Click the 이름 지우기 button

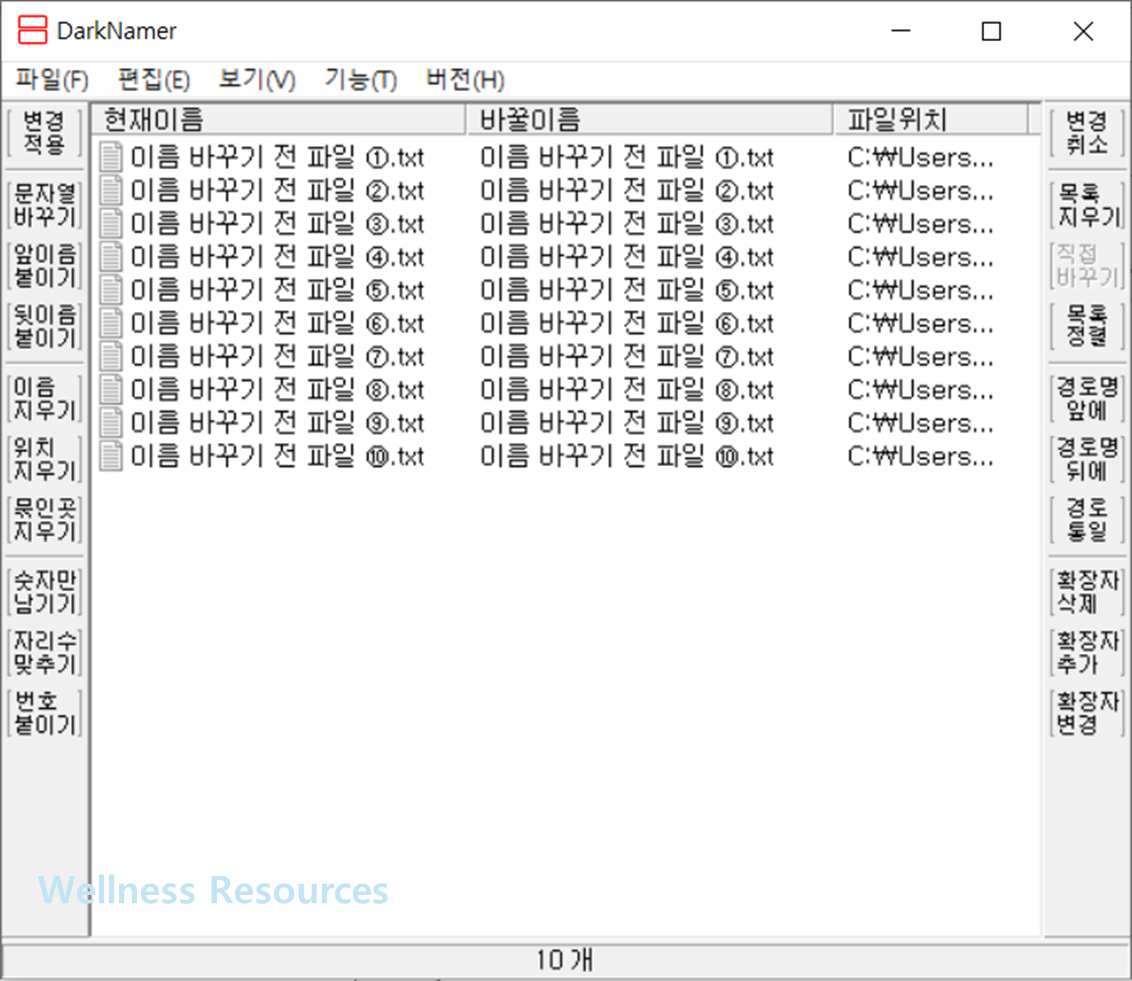click(x=45, y=398)
